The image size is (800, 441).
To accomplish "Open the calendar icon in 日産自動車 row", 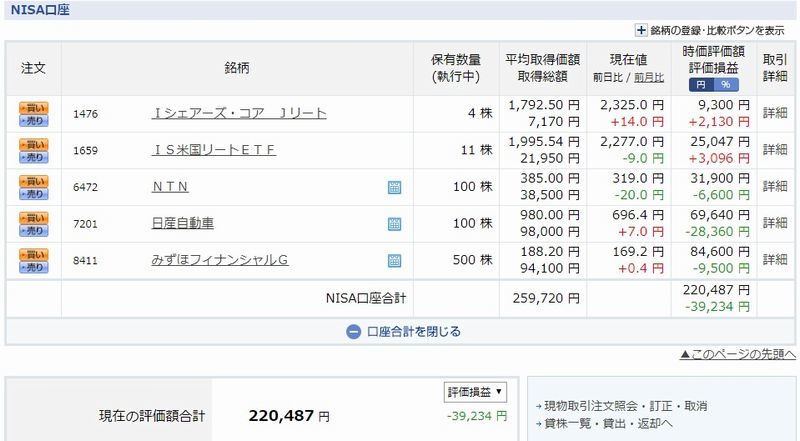I will 394,224.
